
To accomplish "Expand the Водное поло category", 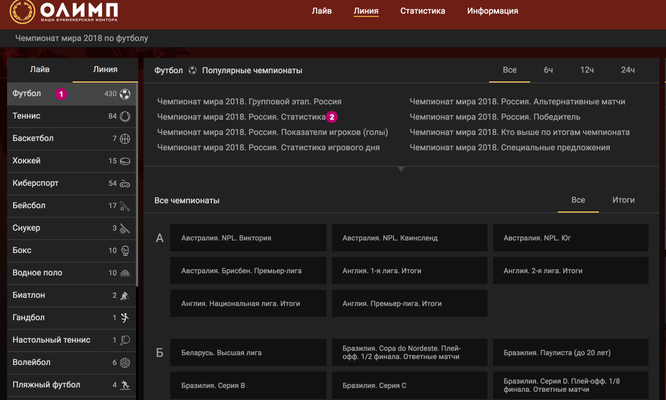I will click(x=60, y=272).
